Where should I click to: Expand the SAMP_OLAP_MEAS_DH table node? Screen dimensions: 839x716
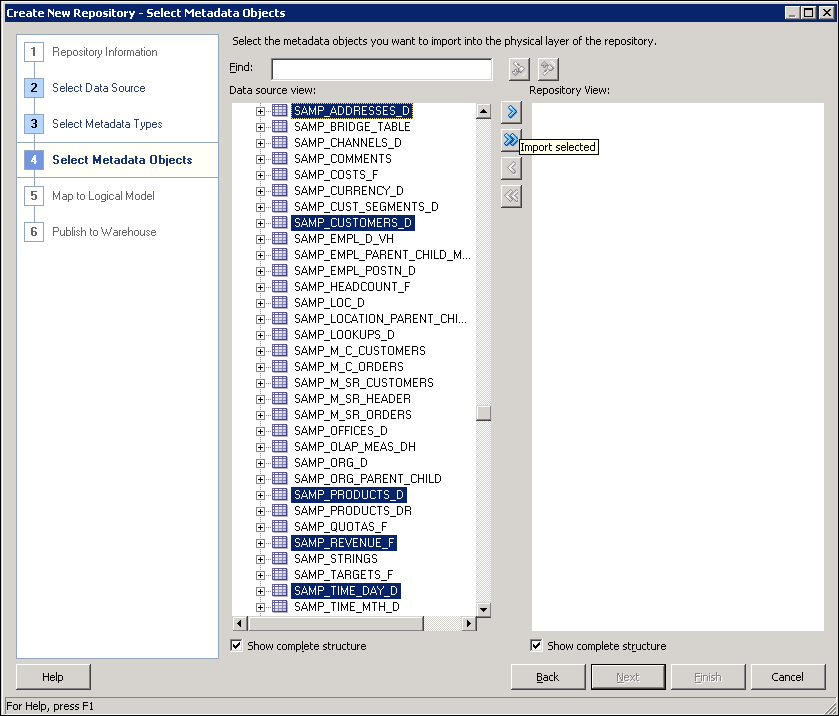click(x=260, y=447)
